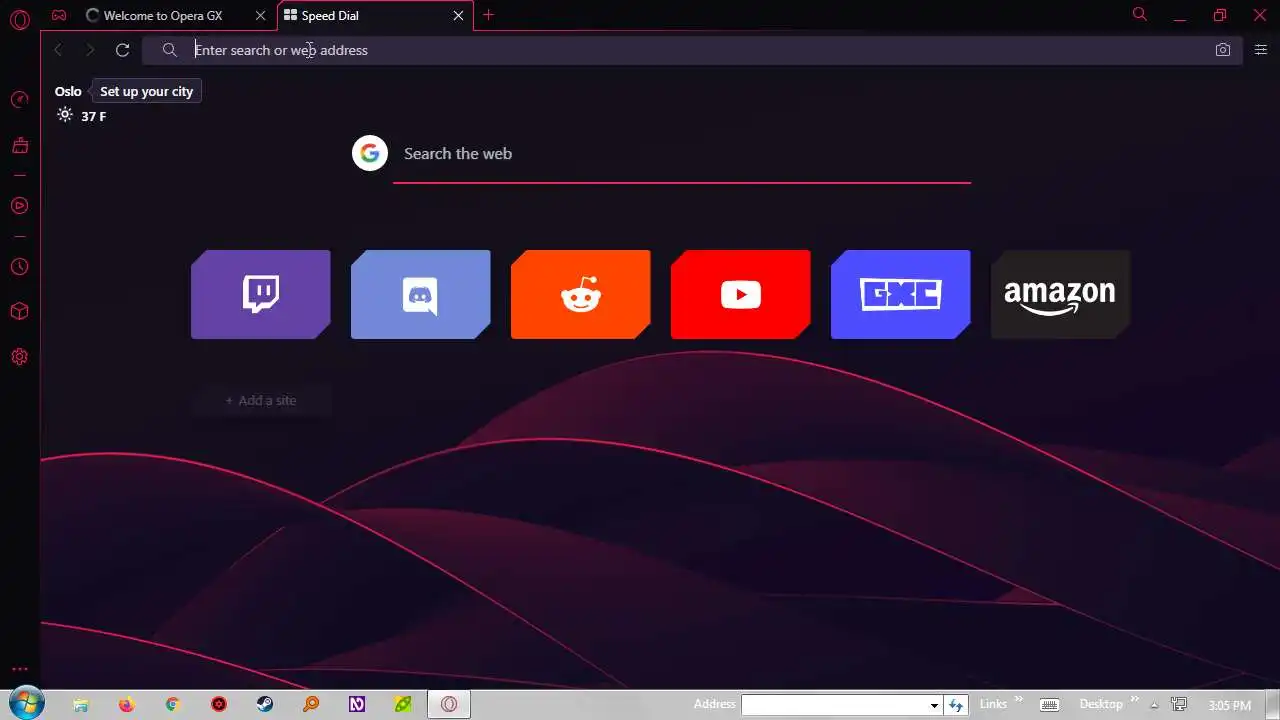This screenshot has width=1280, height=720.
Task: Open the GXC speed dial tile
Action: pos(900,294)
